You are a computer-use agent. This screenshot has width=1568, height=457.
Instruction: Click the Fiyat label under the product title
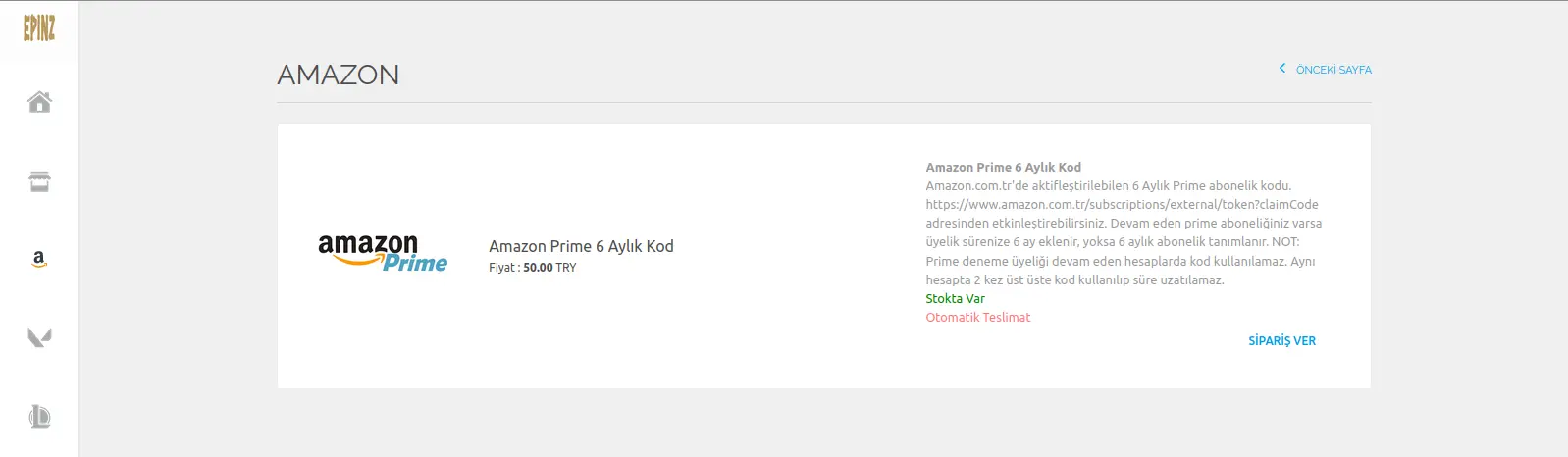501,267
